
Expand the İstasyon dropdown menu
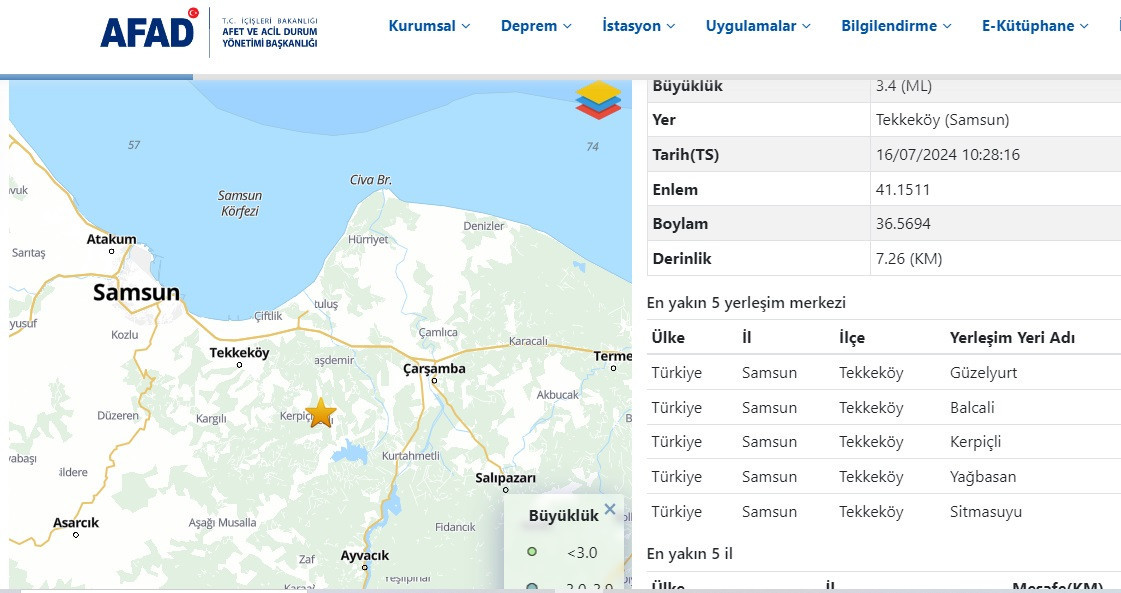coord(638,26)
